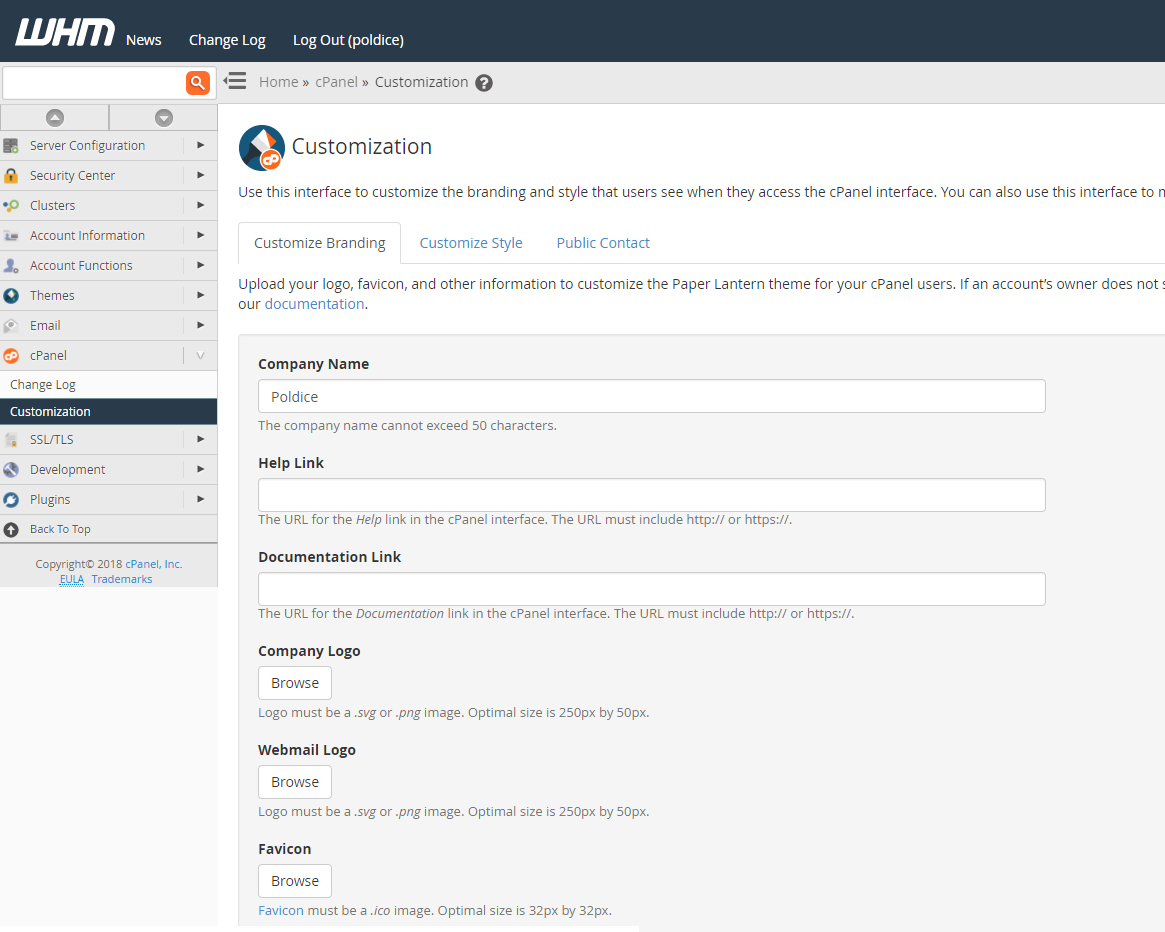This screenshot has height=932, width=1165.
Task: Click Back To Top label
Action: (x=60, y=529)
